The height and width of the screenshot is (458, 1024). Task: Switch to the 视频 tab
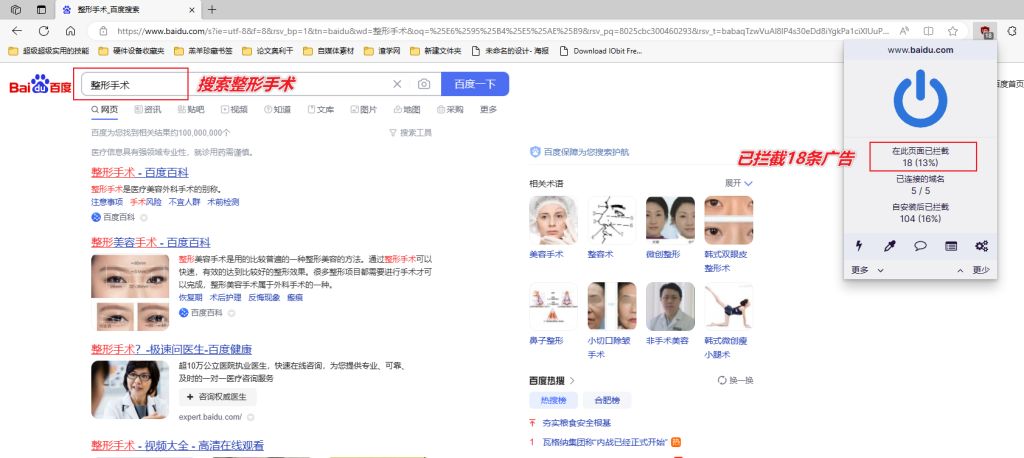click(234, 109)
